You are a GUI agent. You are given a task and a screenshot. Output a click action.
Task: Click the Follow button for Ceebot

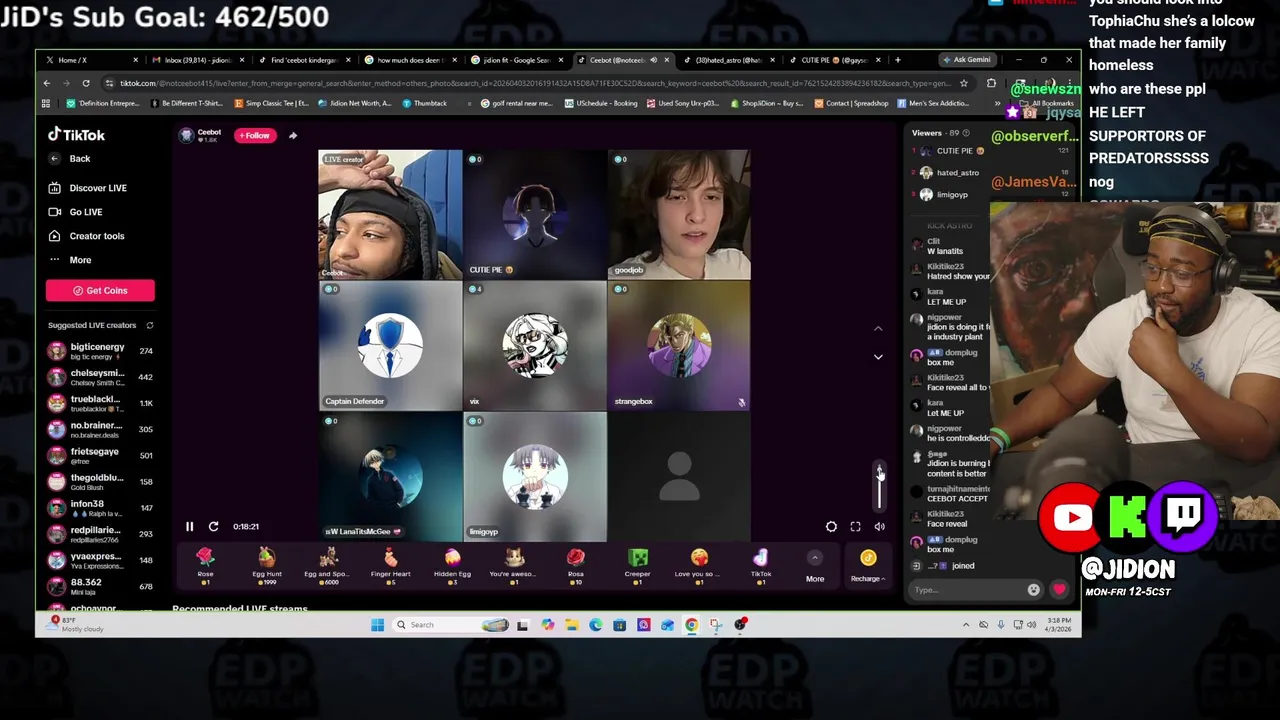pyautogui.click(x=254, y=135)
